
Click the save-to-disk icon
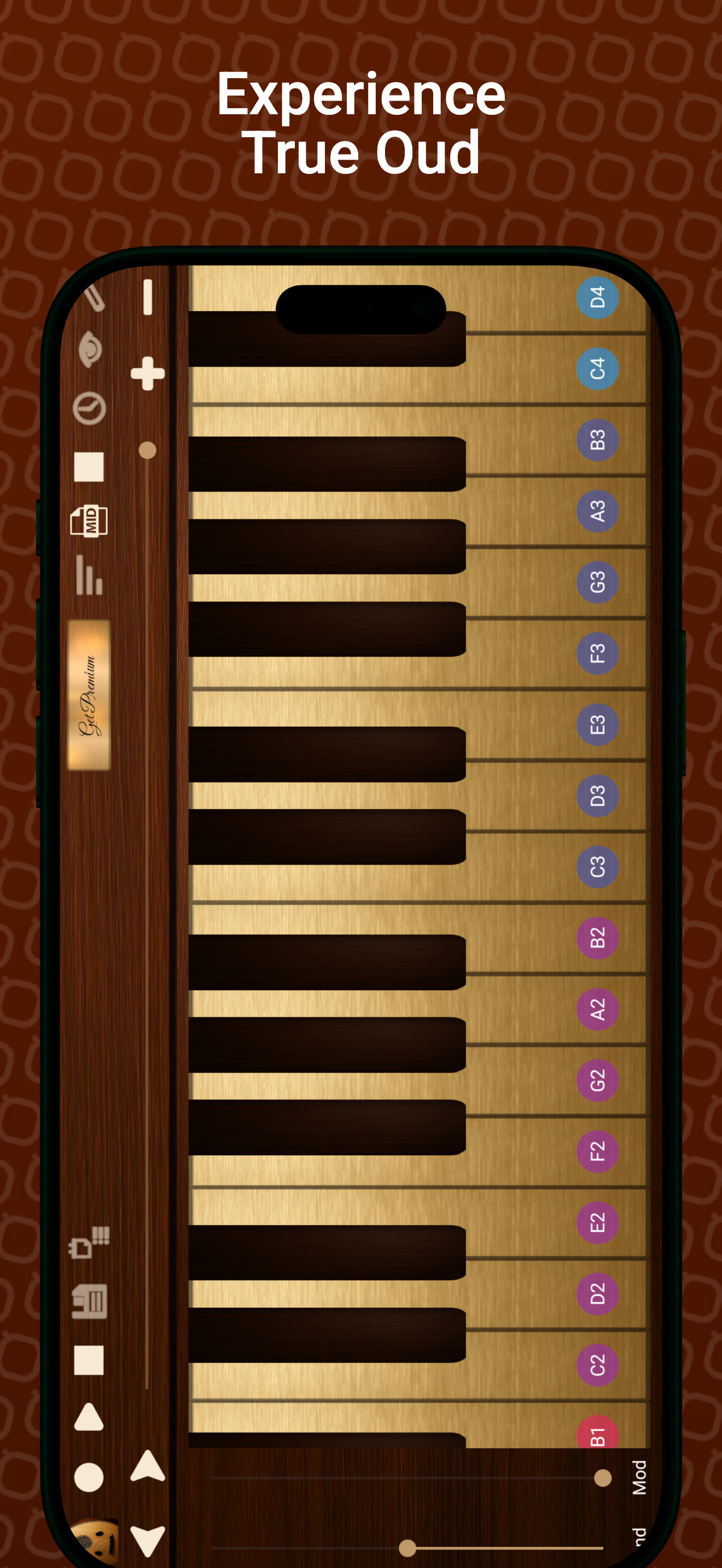pos(90,1301)
